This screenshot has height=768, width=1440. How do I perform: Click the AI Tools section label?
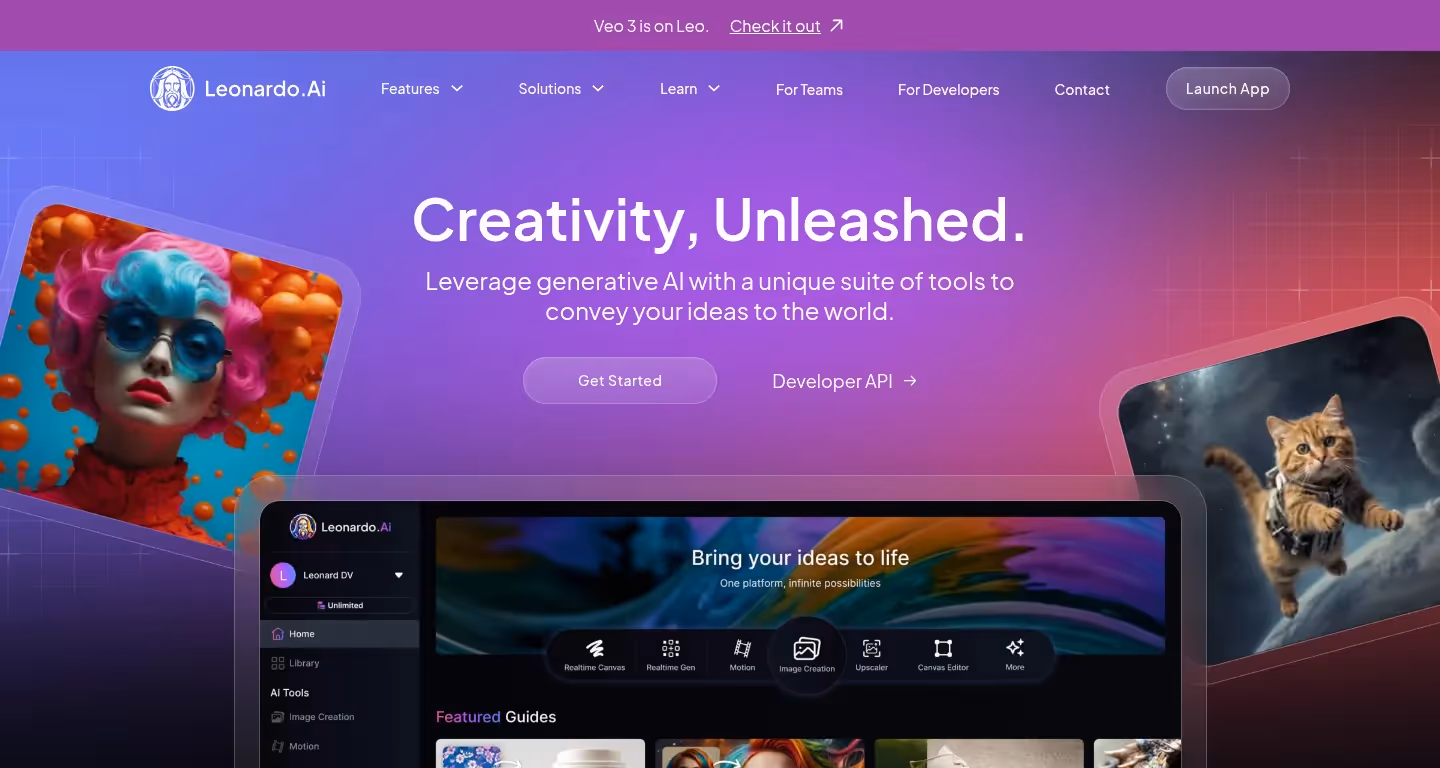pyautogui.click(x=290, y=692)
